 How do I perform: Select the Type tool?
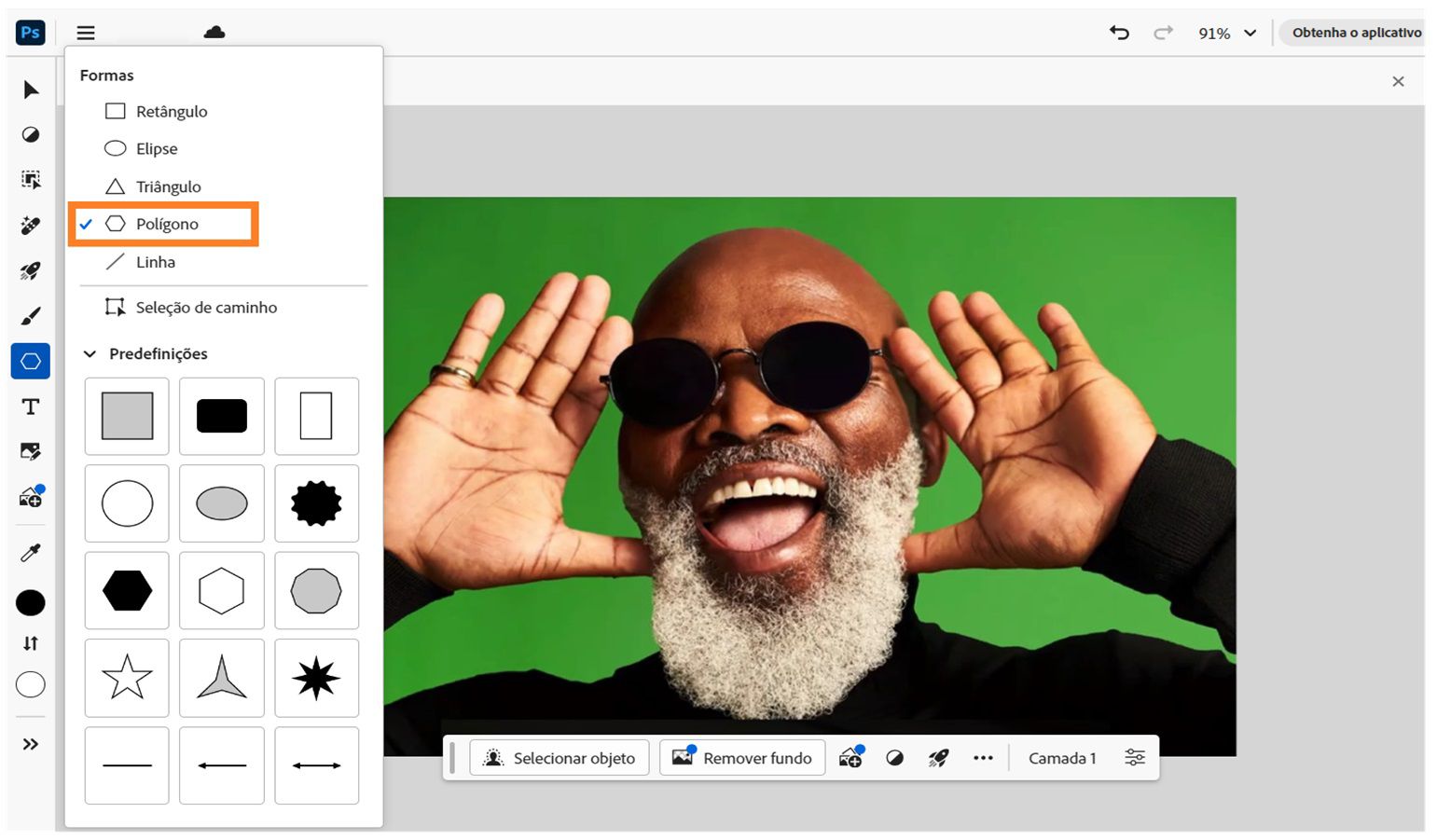point(30,406)
